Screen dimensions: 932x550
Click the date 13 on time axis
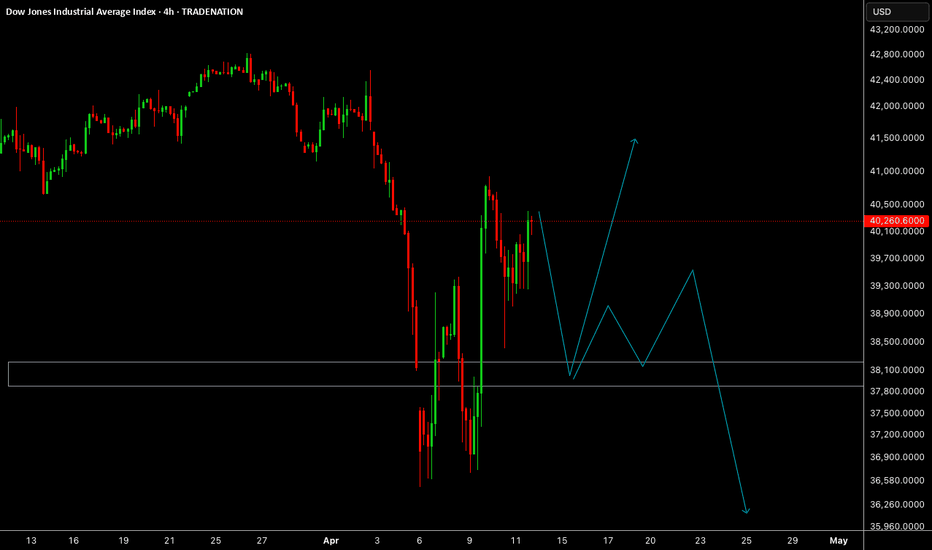point(31,540)
